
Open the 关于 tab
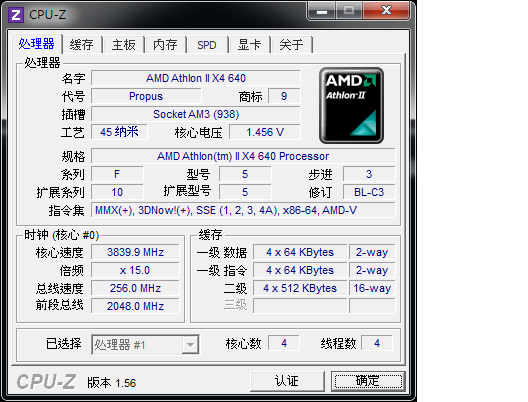pos(291,44)
